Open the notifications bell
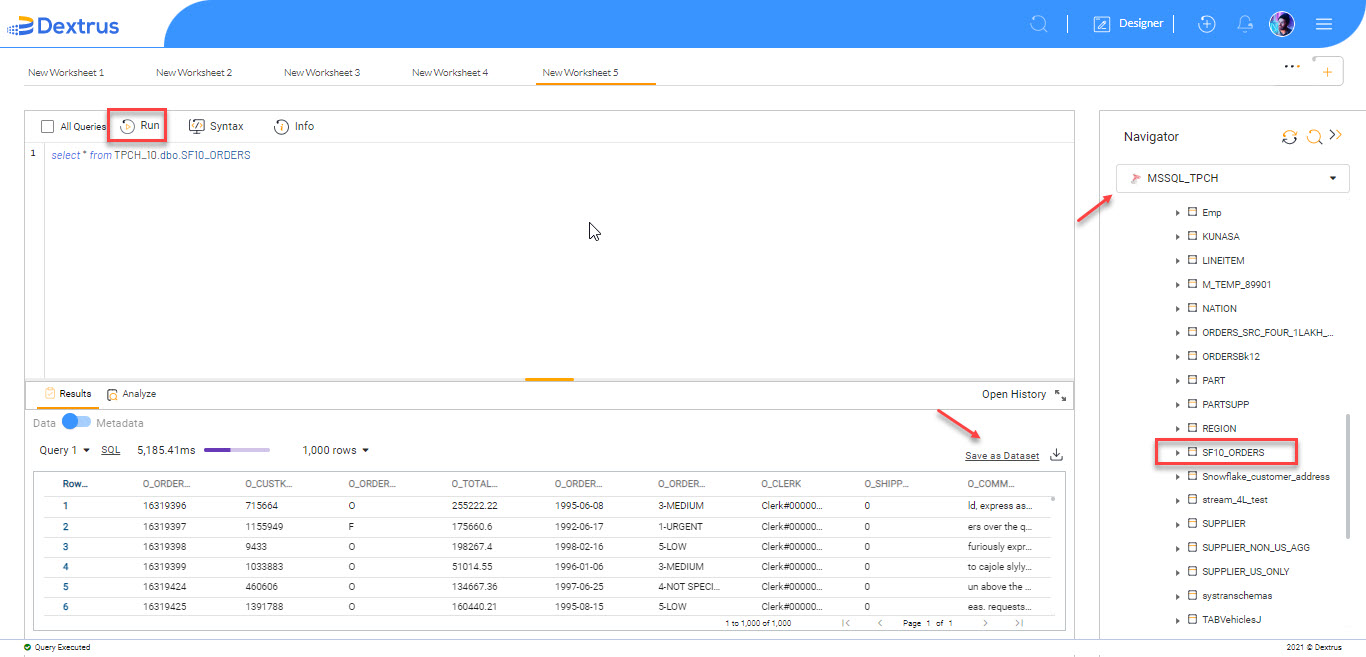Viewport: 1366px width, 657px height. point(1245,24)
